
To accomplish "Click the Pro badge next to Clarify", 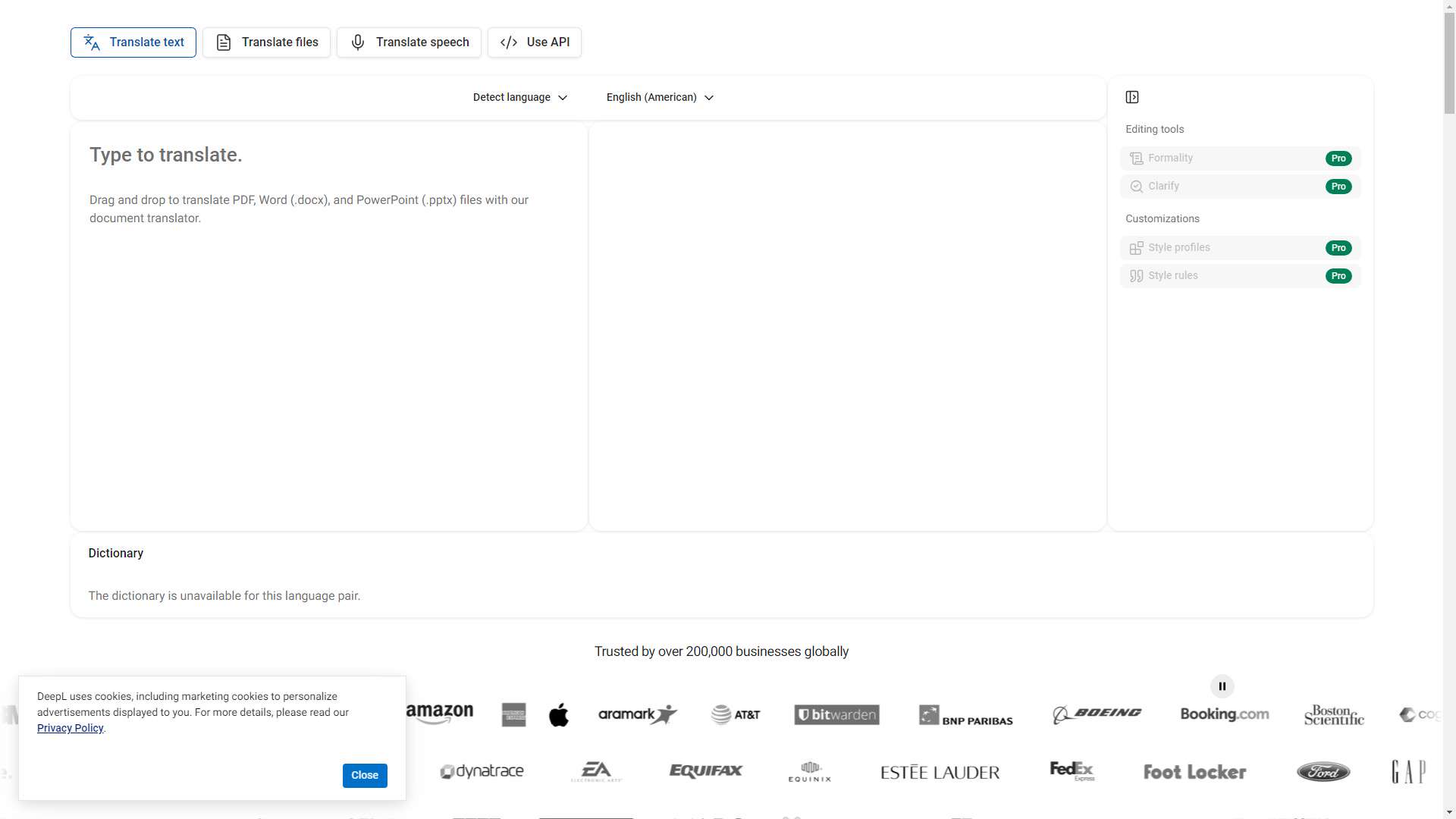I will tap(1338, 187).
